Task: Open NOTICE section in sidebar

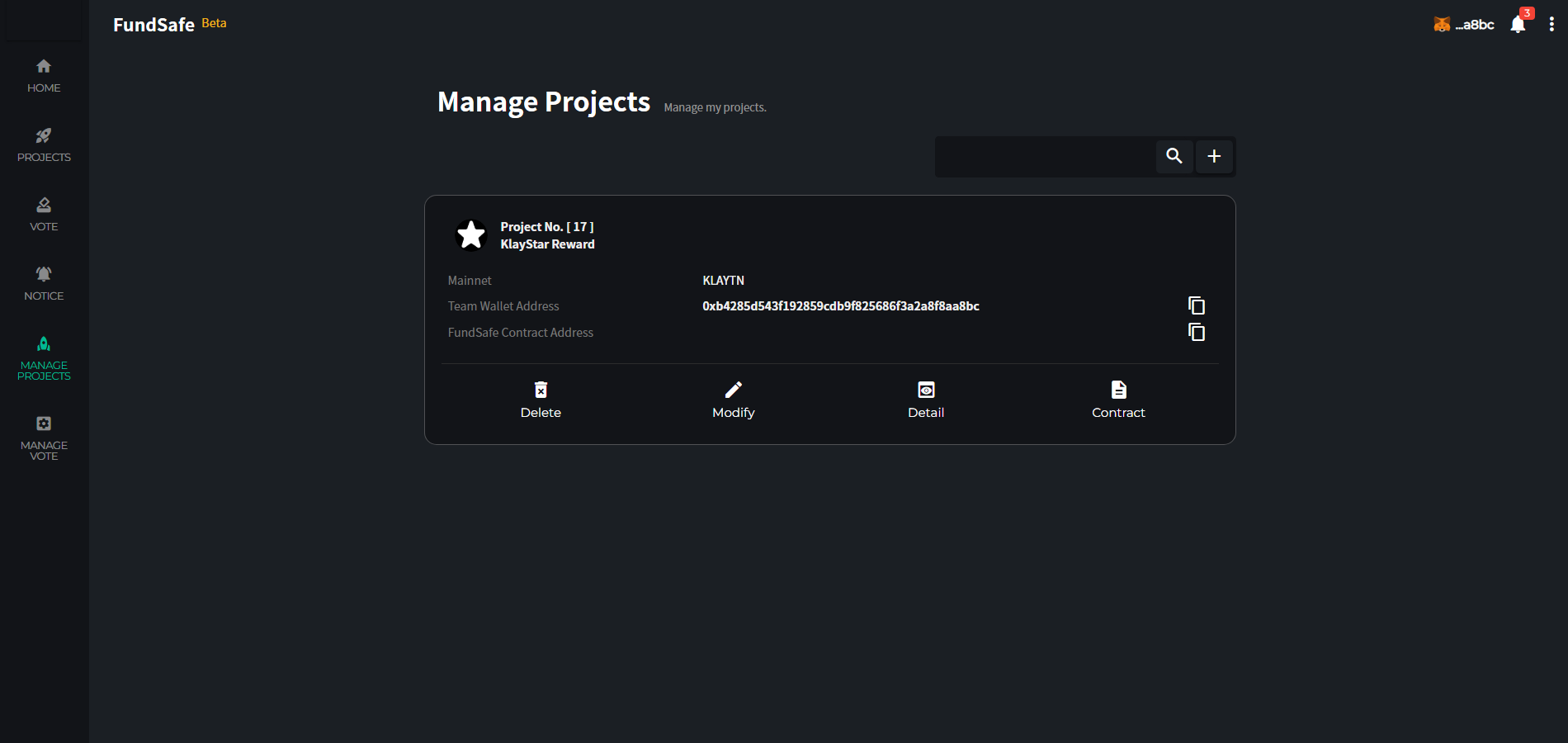Action: point(44,284)
